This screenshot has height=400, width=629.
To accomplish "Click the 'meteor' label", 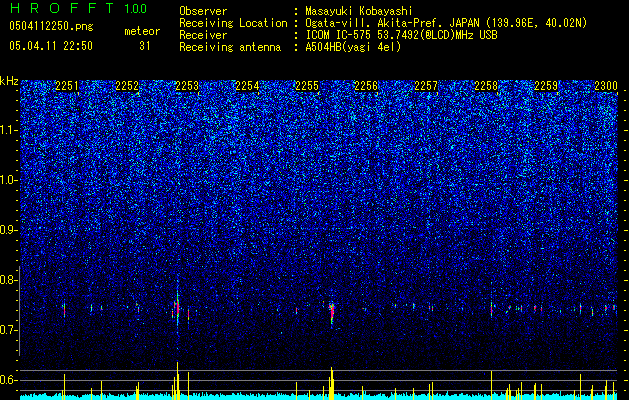I will pos(142,31).
